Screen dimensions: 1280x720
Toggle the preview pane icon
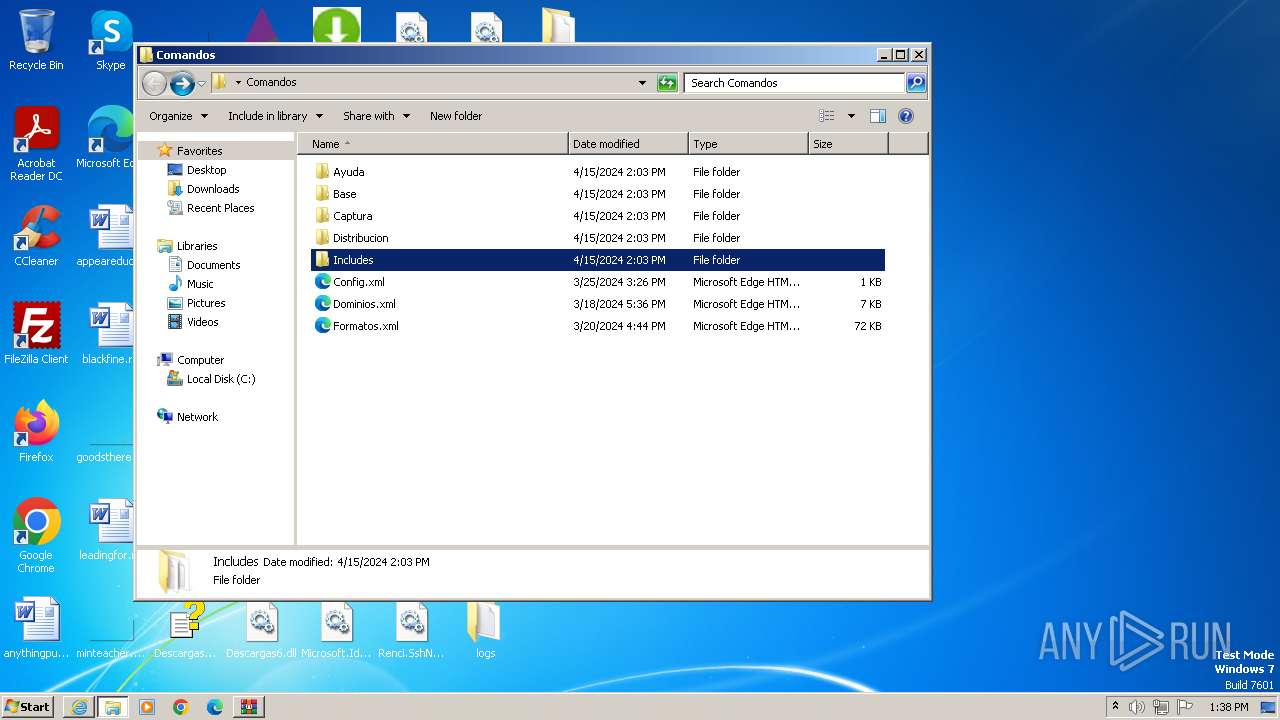[x=878, y=116]
